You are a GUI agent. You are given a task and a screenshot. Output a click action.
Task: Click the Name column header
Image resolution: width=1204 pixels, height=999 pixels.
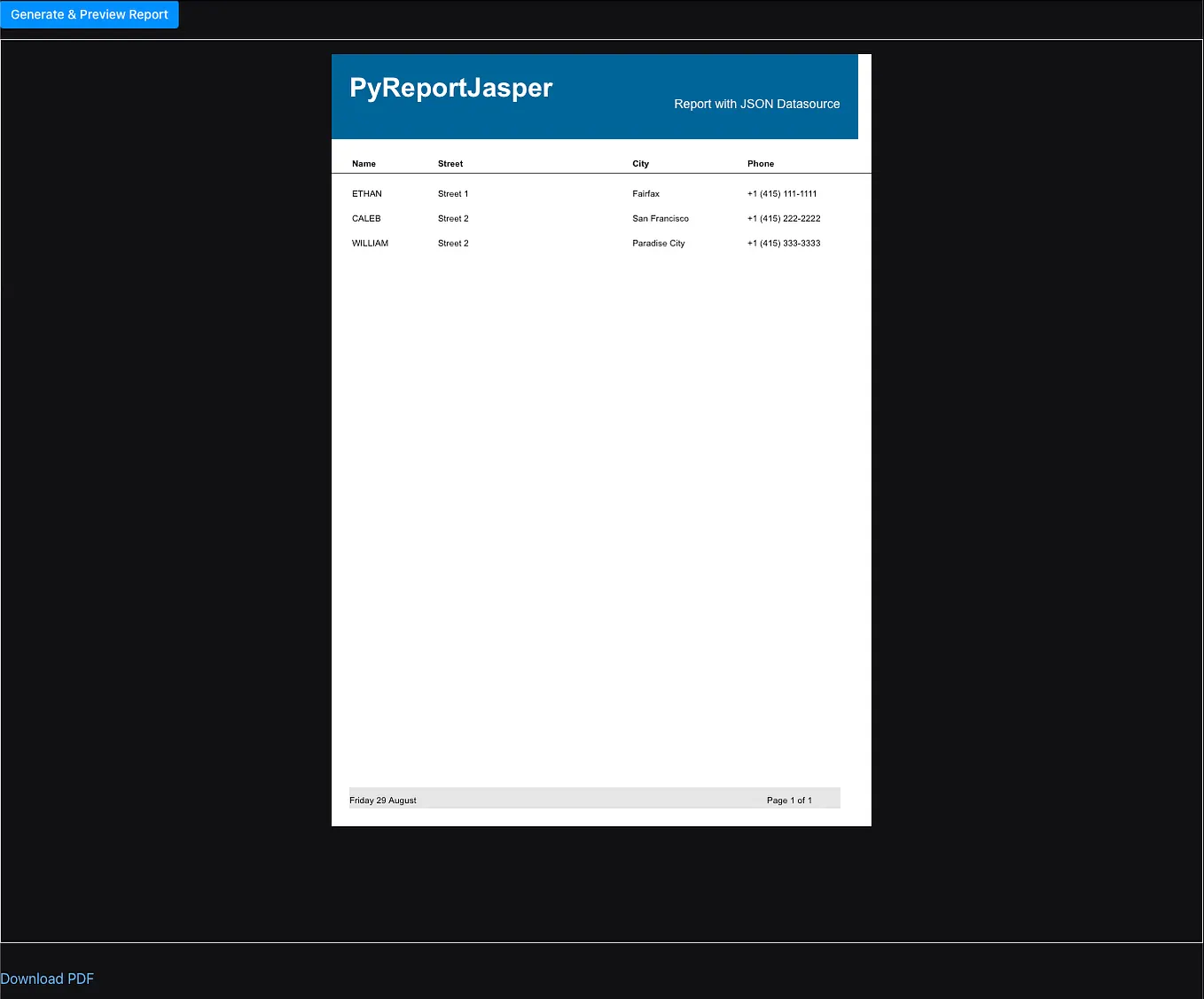(x=364, y=163)
